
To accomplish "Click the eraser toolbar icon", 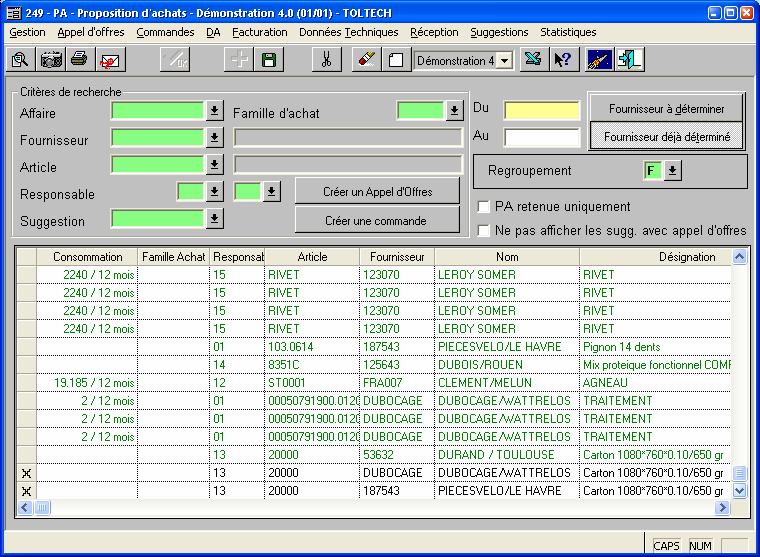I will pyautogui.click(x=366, y=60).
